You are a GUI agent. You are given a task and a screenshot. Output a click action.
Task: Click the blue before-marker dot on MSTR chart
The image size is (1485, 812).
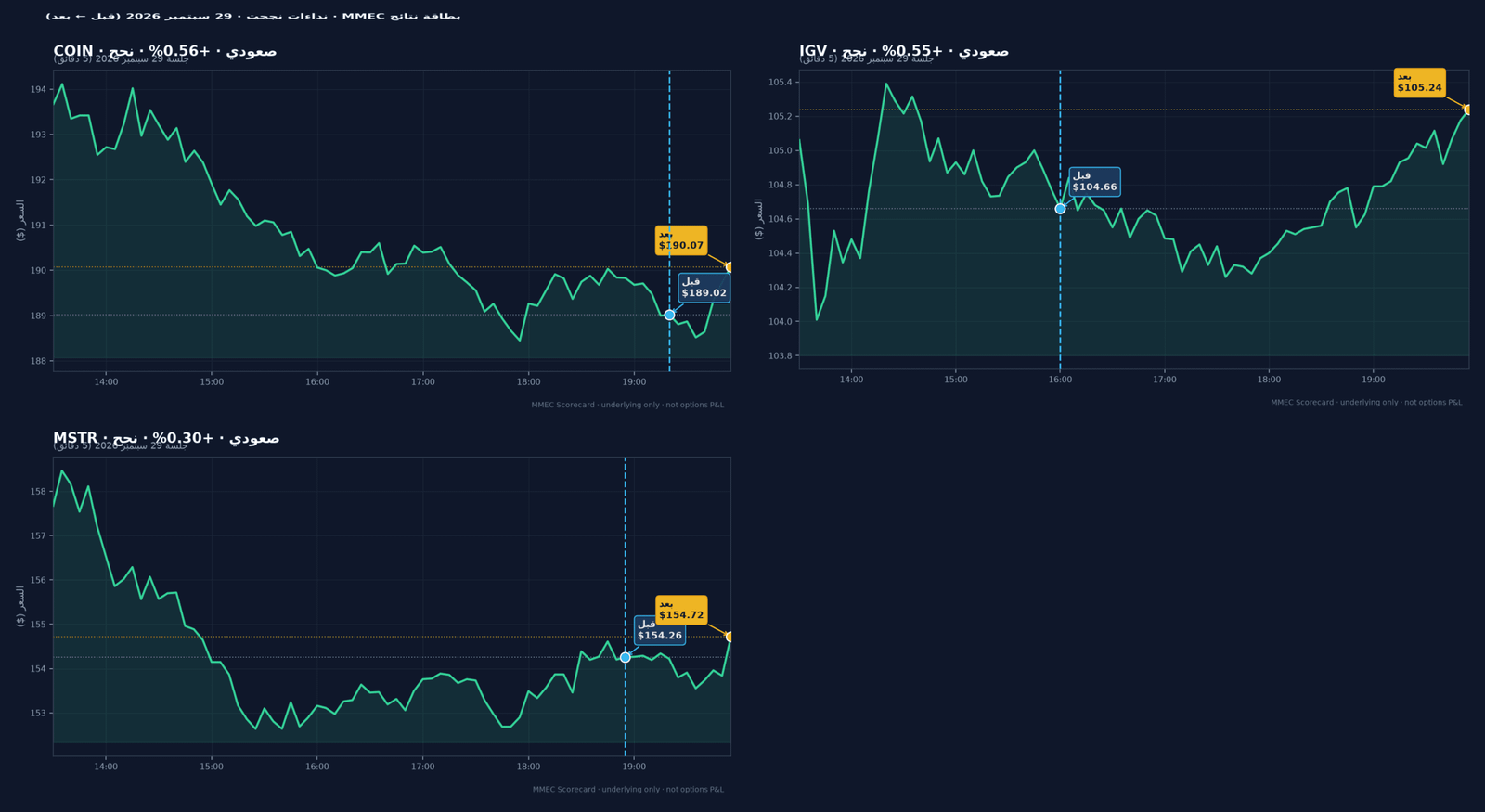[625, 657]
